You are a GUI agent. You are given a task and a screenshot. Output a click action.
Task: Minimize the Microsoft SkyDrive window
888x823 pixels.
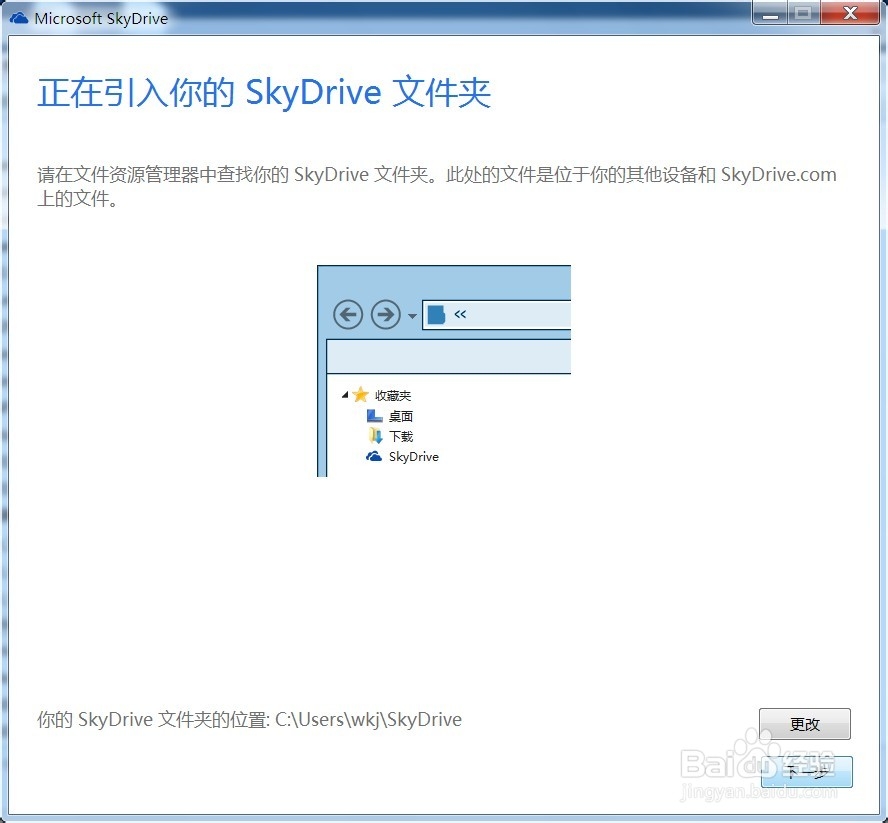[x=770, y=12]
